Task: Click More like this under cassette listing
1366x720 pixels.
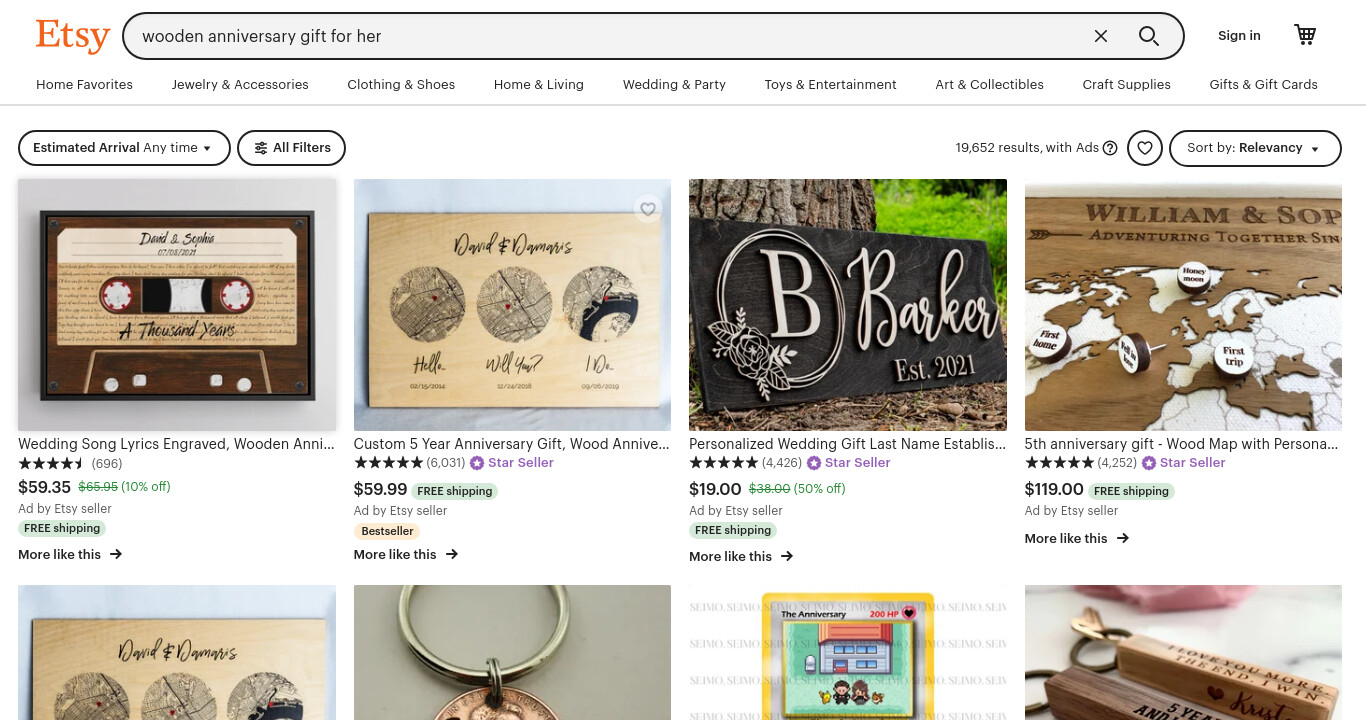Action: pos(70,554)
